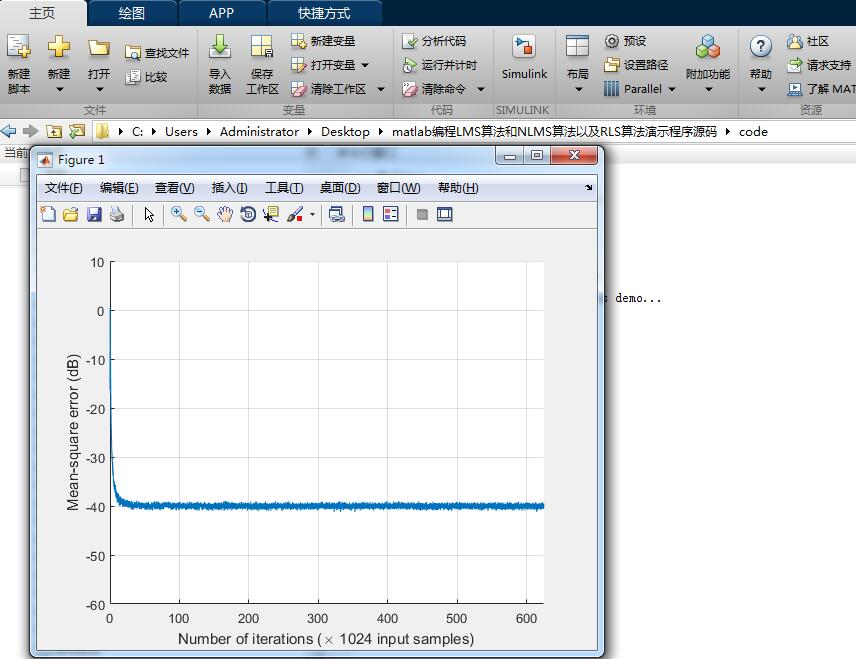Select the Pan hand tool in Figure 1
The image size is (856, 659).
(225, 214)
